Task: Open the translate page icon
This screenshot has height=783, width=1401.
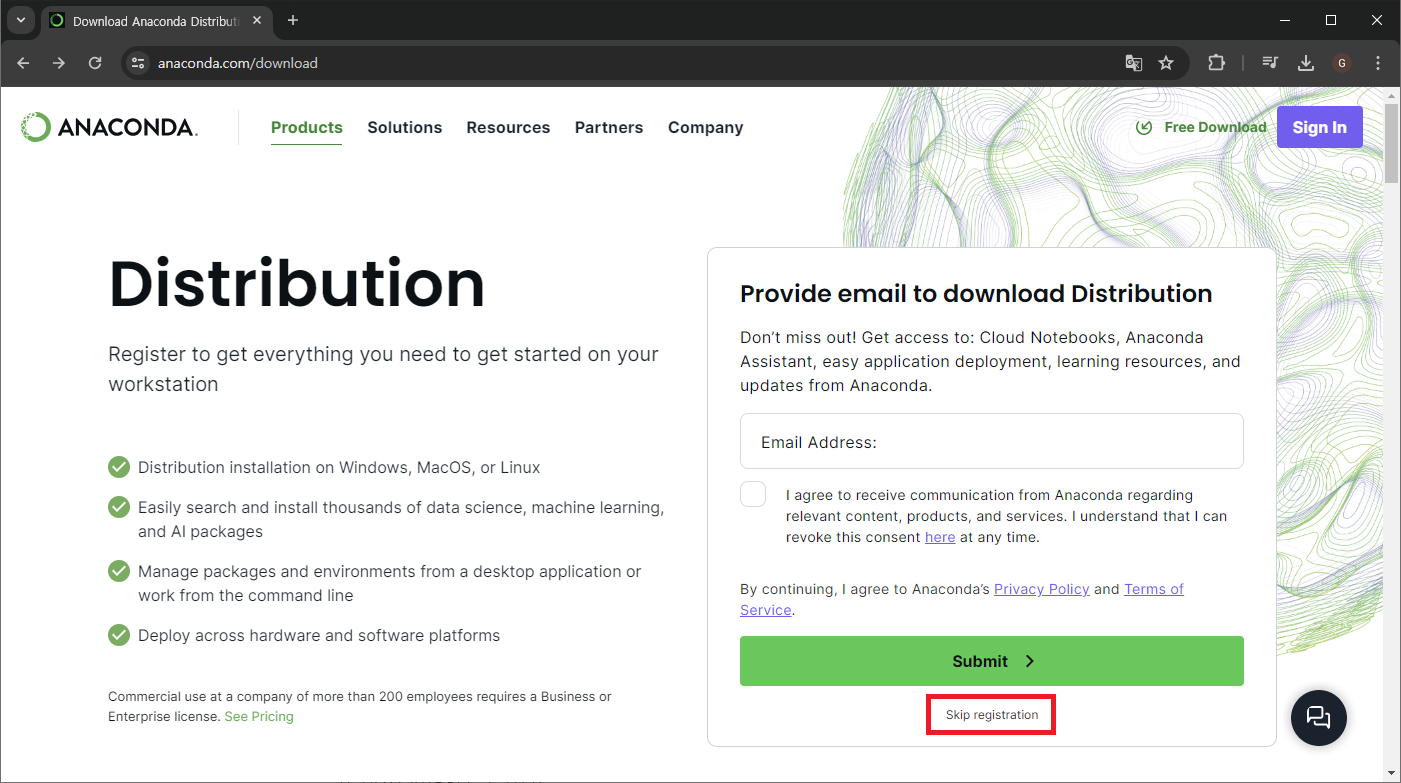Action: (x=1133, y=63)
